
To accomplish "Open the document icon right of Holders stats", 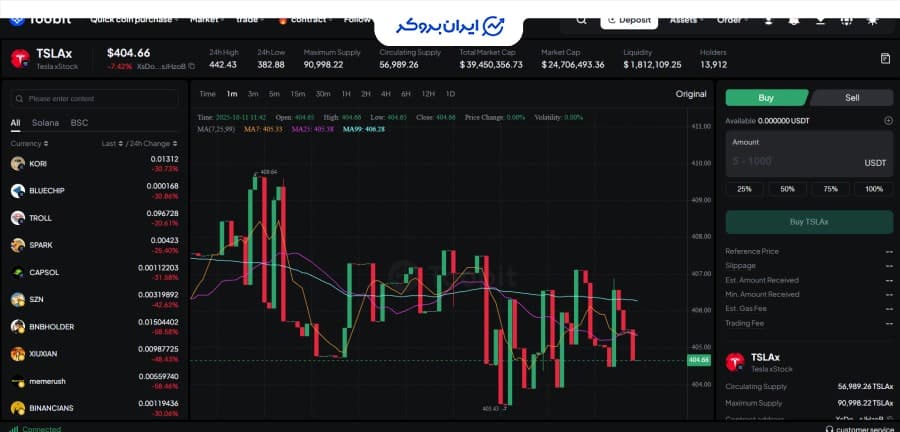I will coord(885,59).
